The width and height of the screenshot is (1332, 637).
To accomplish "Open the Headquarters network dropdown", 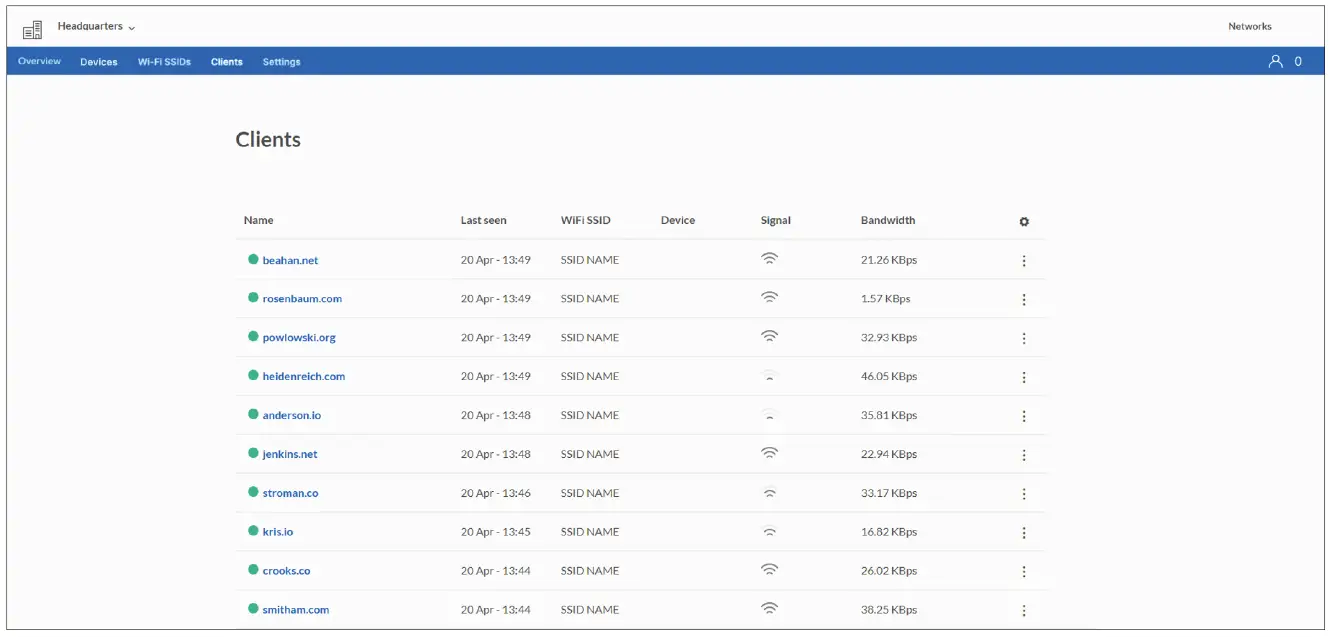I will tap(96, 26).
